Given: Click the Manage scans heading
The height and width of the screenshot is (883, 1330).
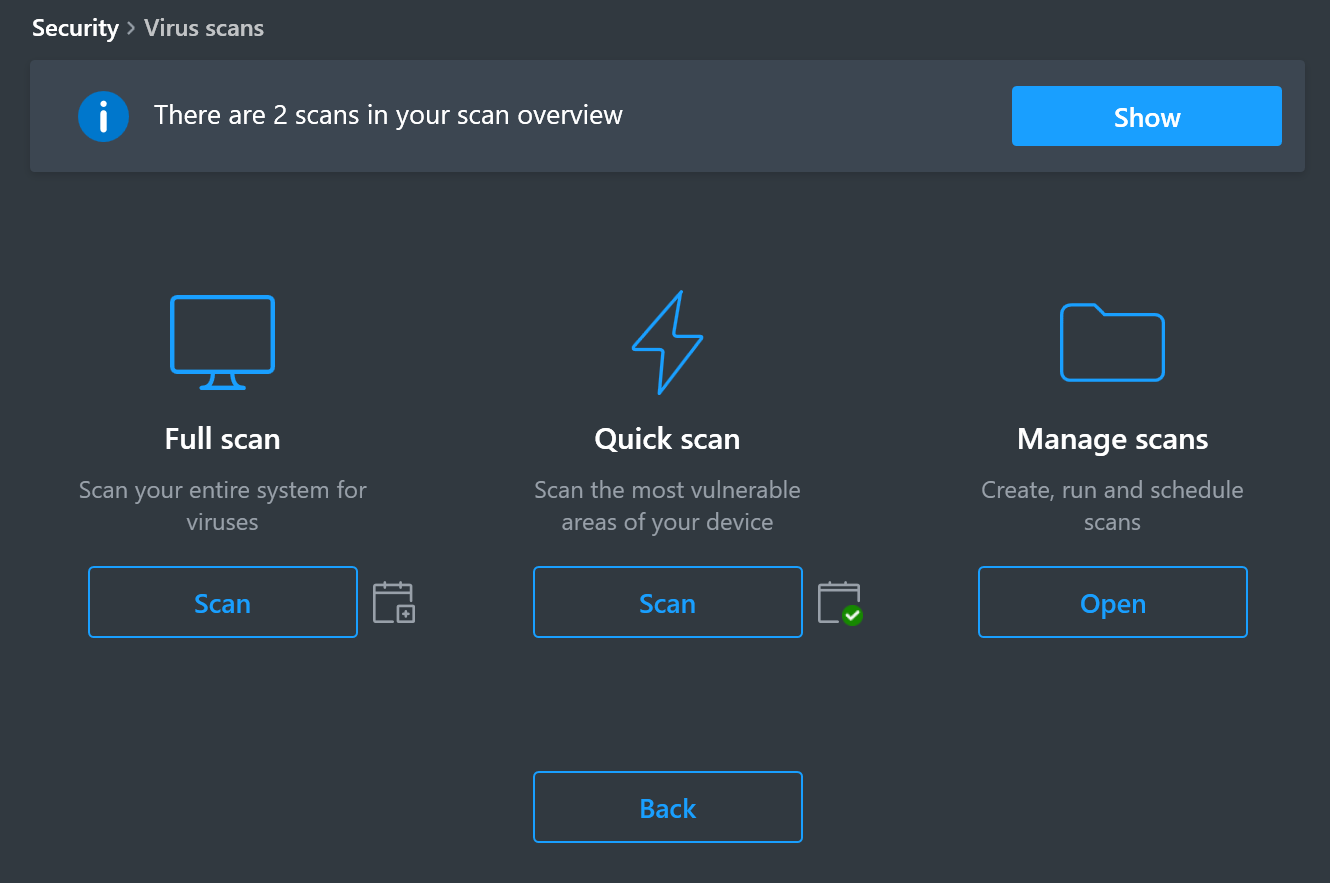Looking at the screenshot, I should (x=1112, y=439).
